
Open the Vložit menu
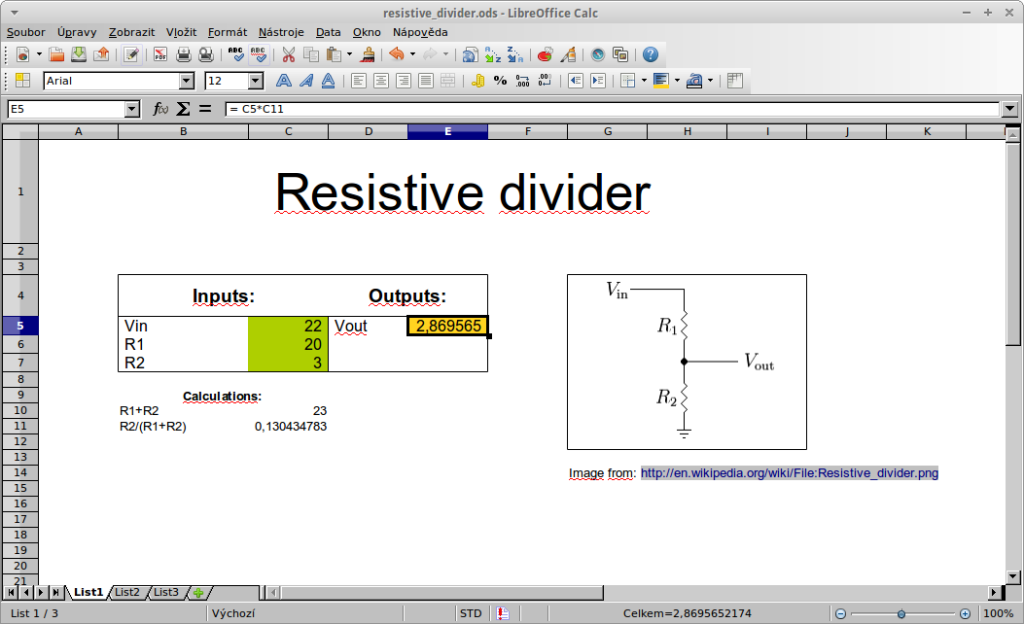(x=181, y=32)
